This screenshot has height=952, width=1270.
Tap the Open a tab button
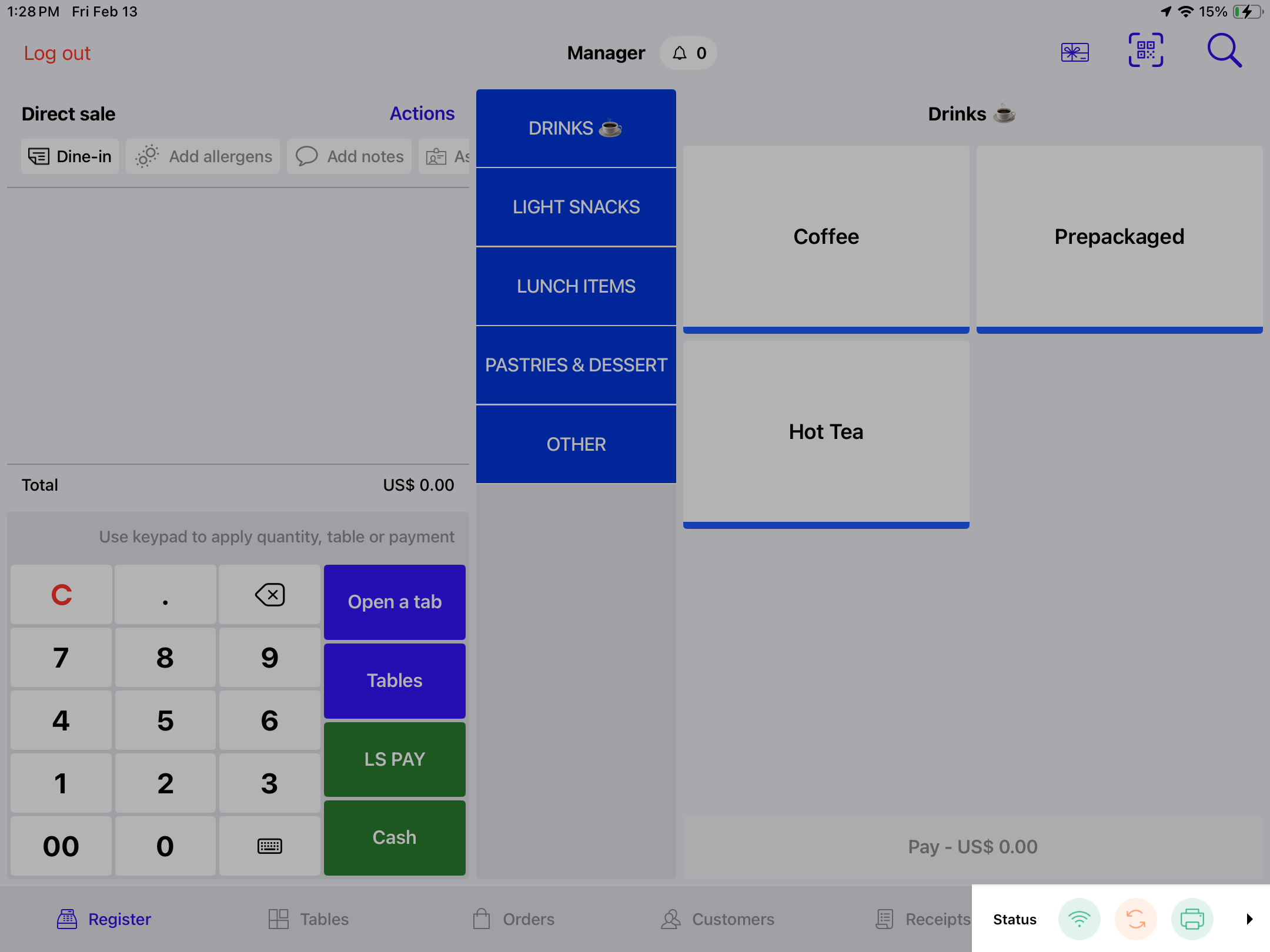(395, 602)
